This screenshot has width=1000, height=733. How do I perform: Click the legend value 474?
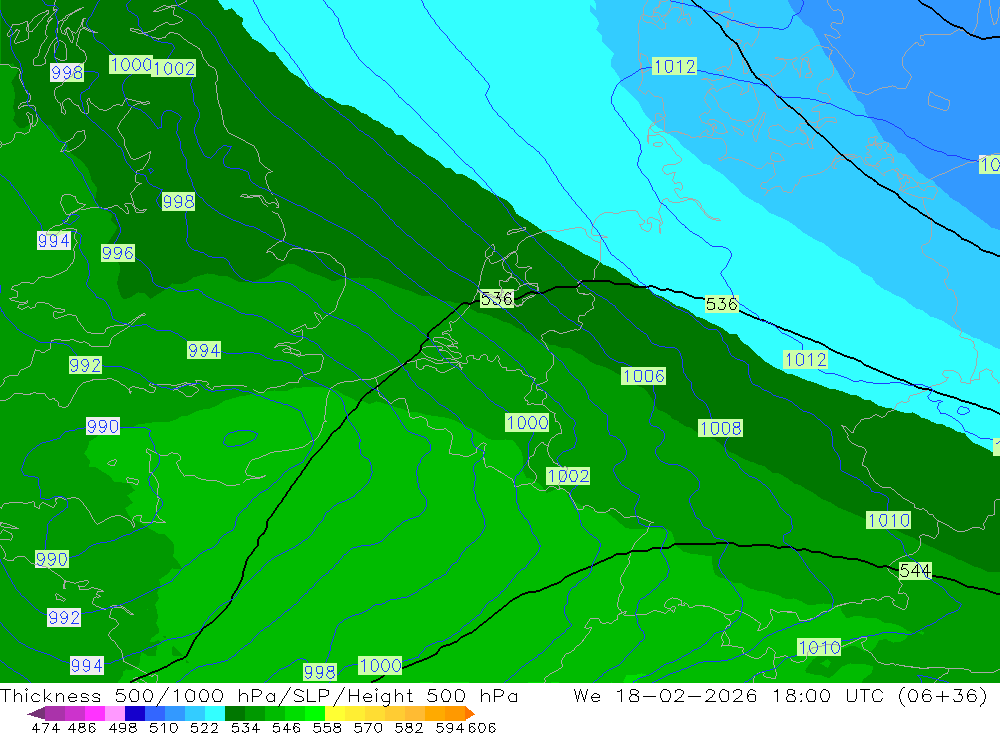point(45,728)
